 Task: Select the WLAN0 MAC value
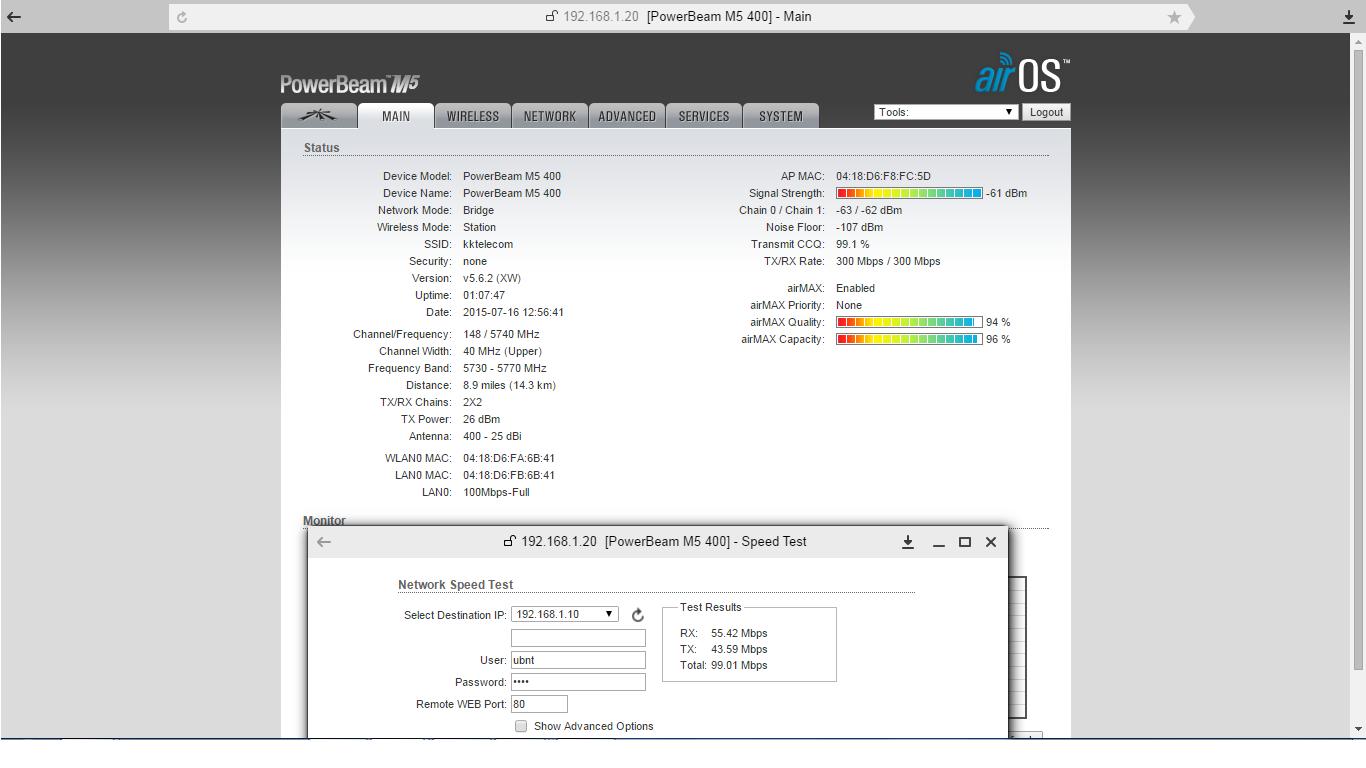click(x=509, y=458)
